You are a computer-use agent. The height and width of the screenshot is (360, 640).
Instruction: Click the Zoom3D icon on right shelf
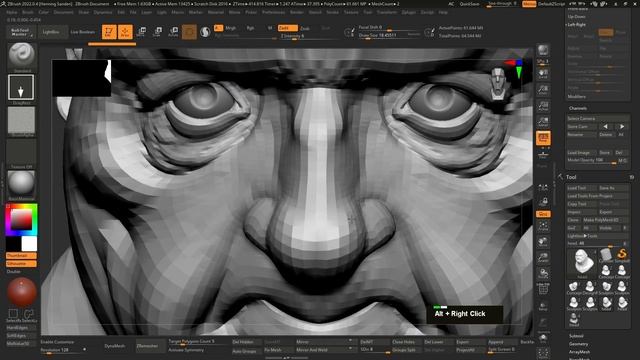click(x=543, y=257)
